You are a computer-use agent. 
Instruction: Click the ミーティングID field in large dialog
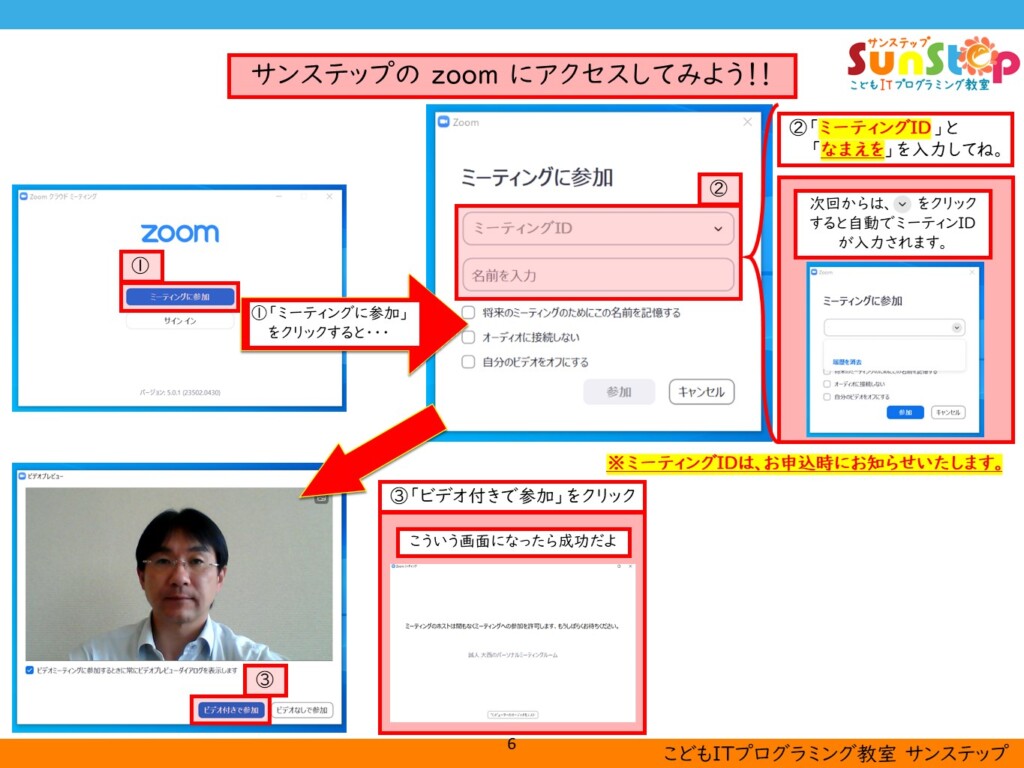click(598, 229)
